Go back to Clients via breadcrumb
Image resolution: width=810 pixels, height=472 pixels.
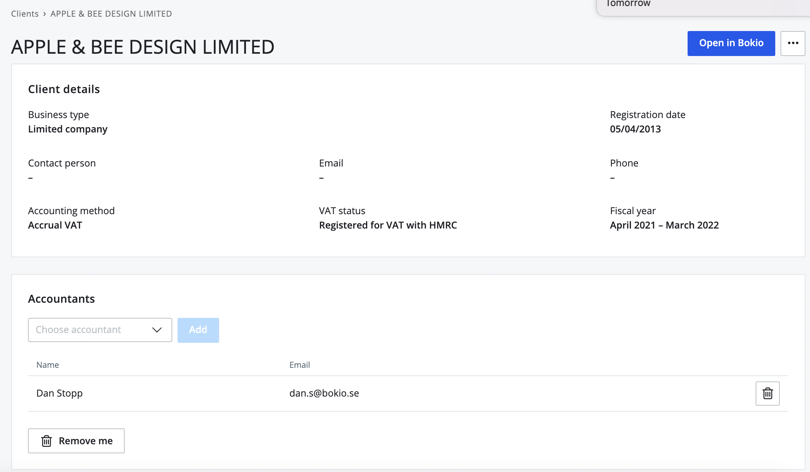click(25, 14)
